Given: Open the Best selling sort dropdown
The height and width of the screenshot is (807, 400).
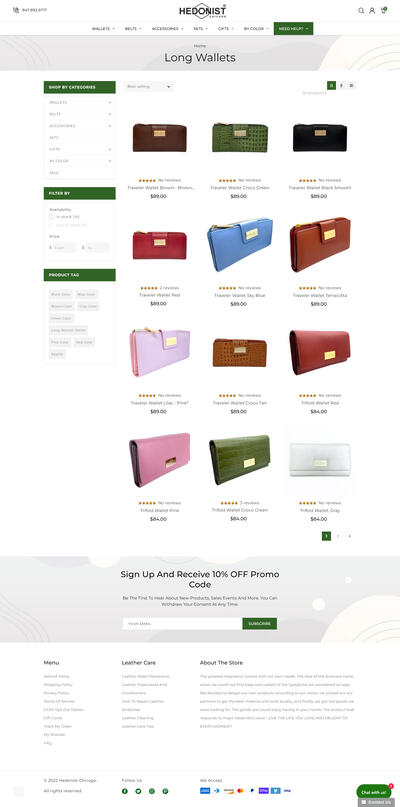Looking at the screenshot, I should pyautogui.click(x=148, y=86).
